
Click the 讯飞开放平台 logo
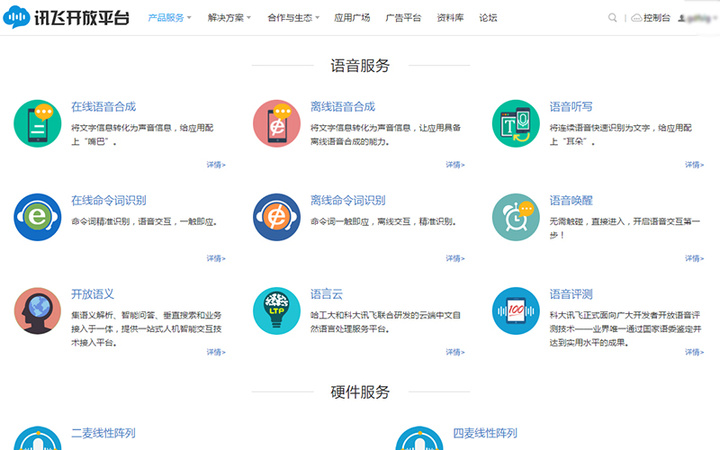tap(68, 18)
